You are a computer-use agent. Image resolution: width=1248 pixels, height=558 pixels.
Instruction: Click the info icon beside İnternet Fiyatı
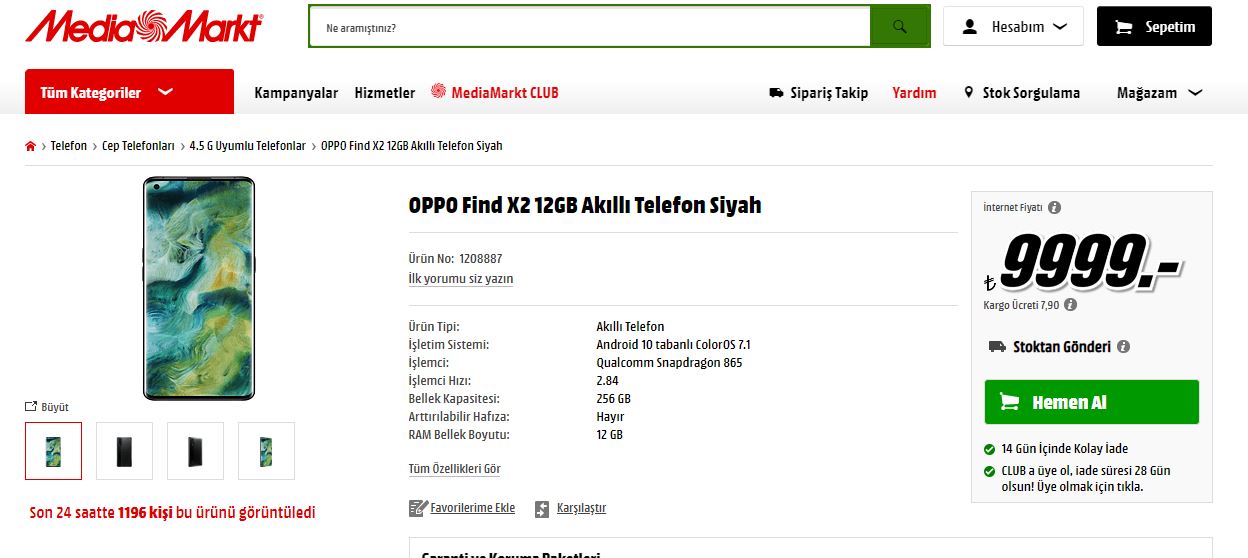tap(1054, 208)
